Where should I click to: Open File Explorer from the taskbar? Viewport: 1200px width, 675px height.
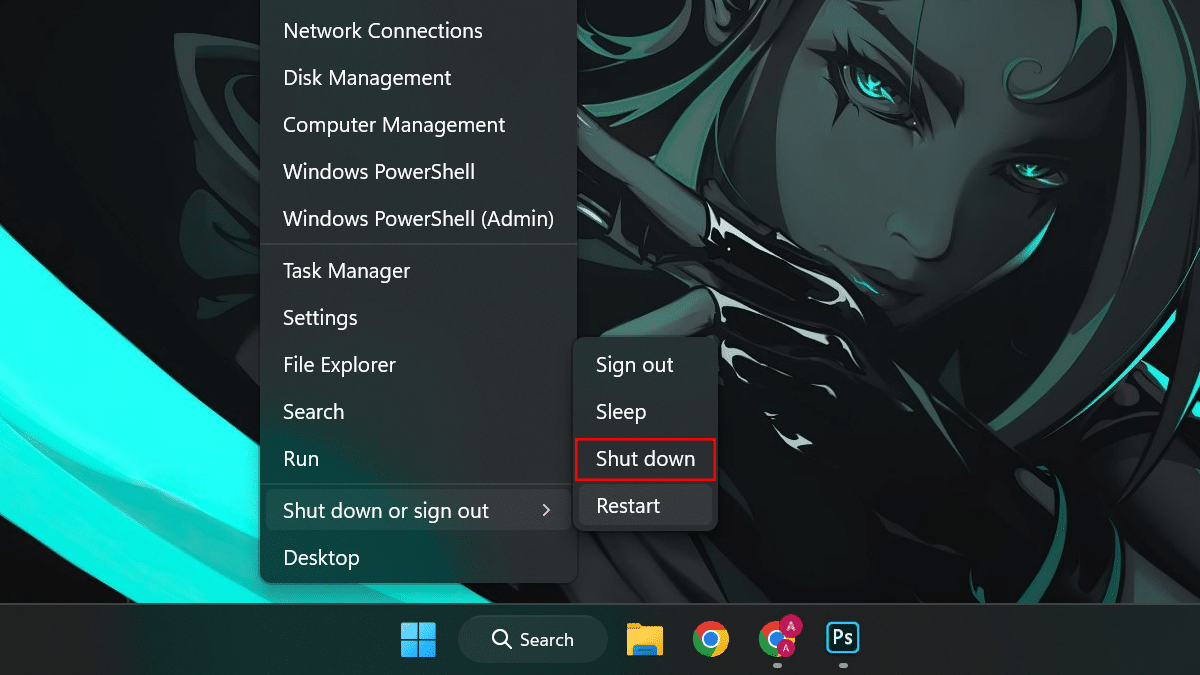point(645,639)
